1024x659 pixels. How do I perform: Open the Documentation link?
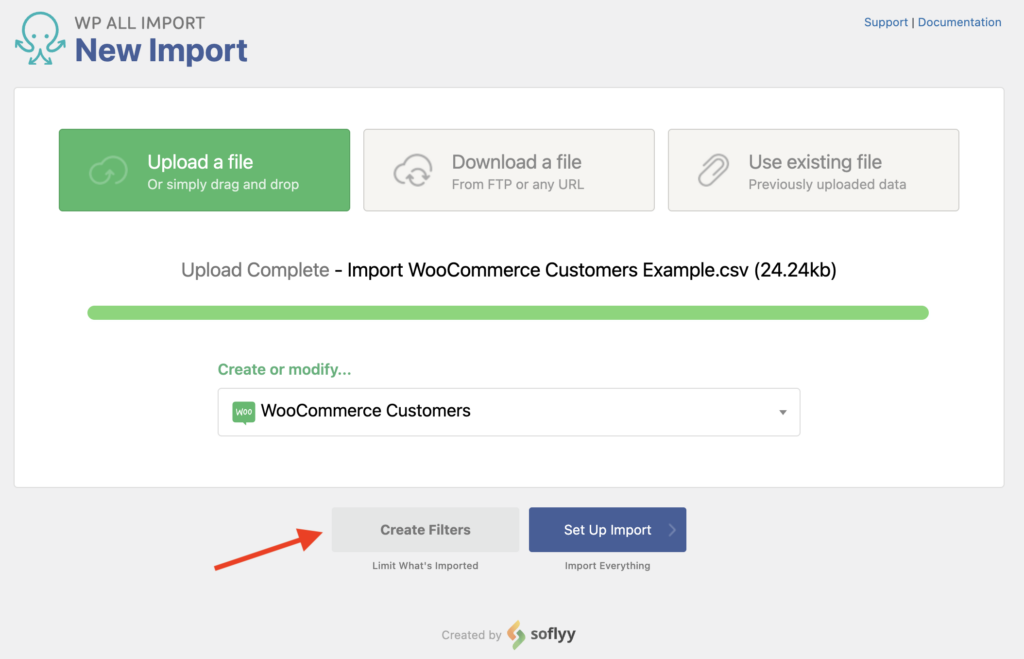959,22
